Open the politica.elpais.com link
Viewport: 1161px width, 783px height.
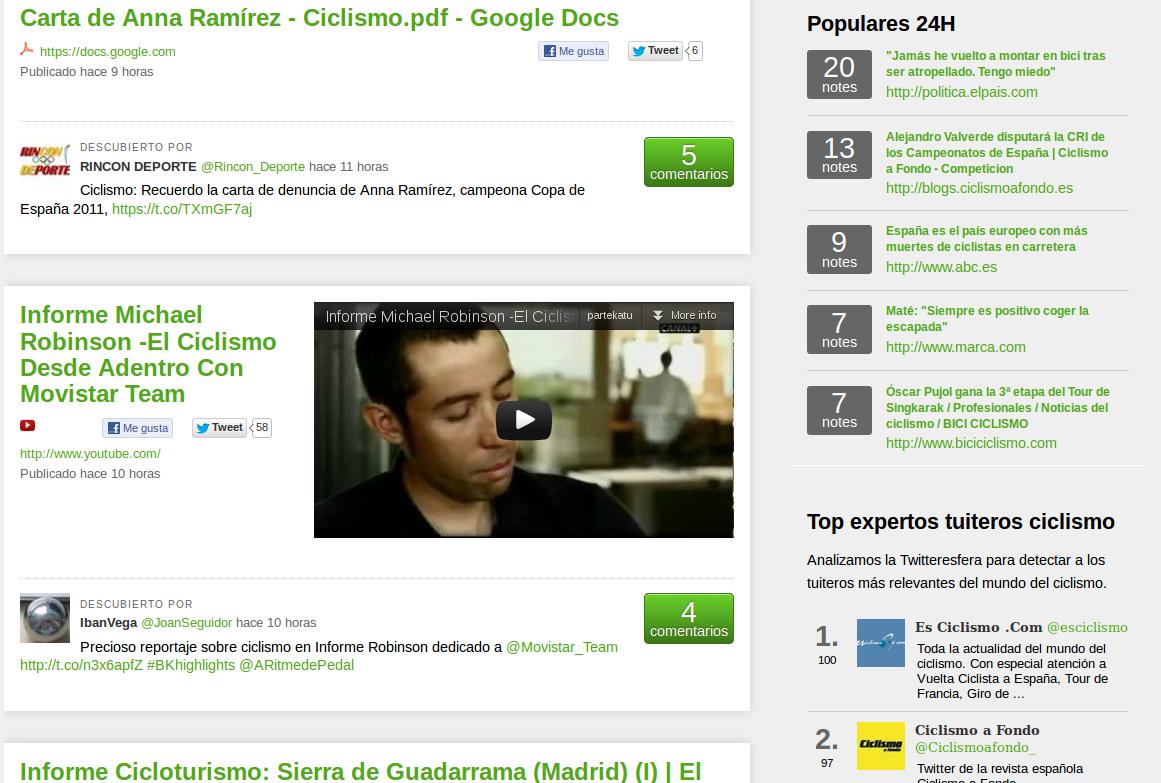coord(961,92)
